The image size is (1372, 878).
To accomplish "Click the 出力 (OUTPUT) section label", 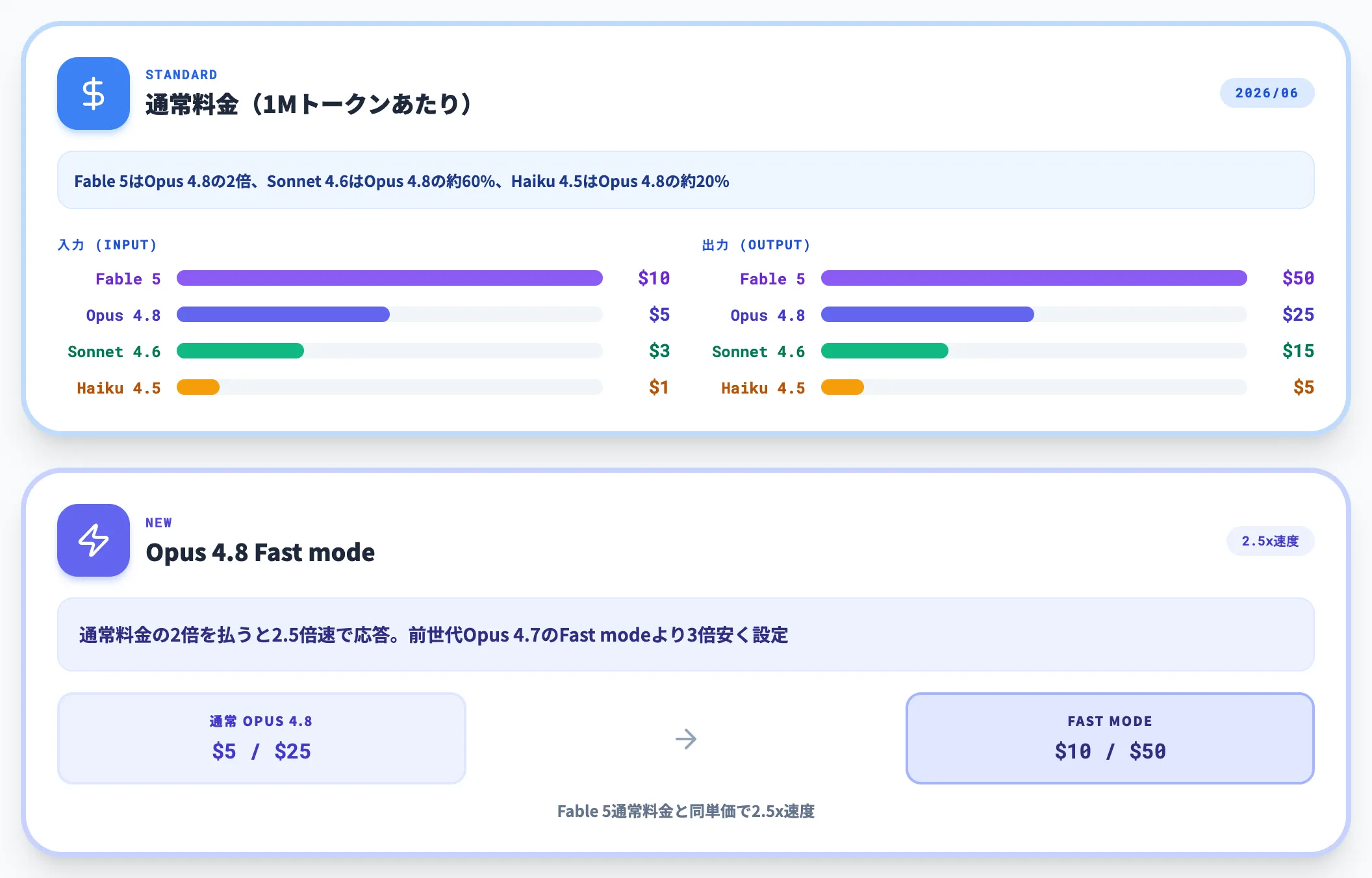I will (756, 245).
